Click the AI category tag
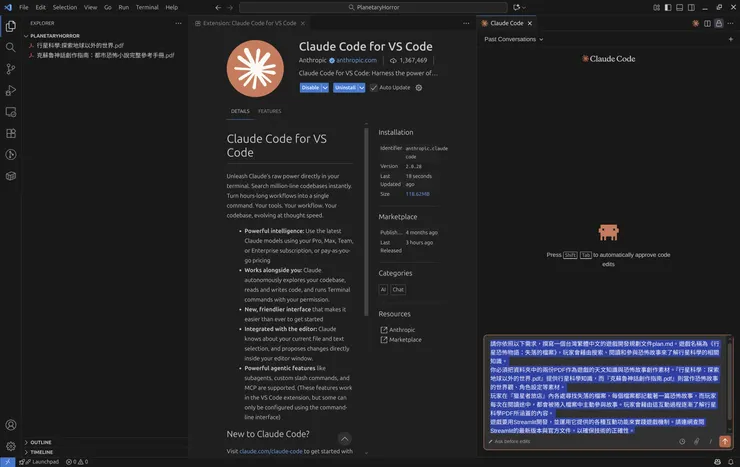Screen dimensions: 740x467 [383, 290]
